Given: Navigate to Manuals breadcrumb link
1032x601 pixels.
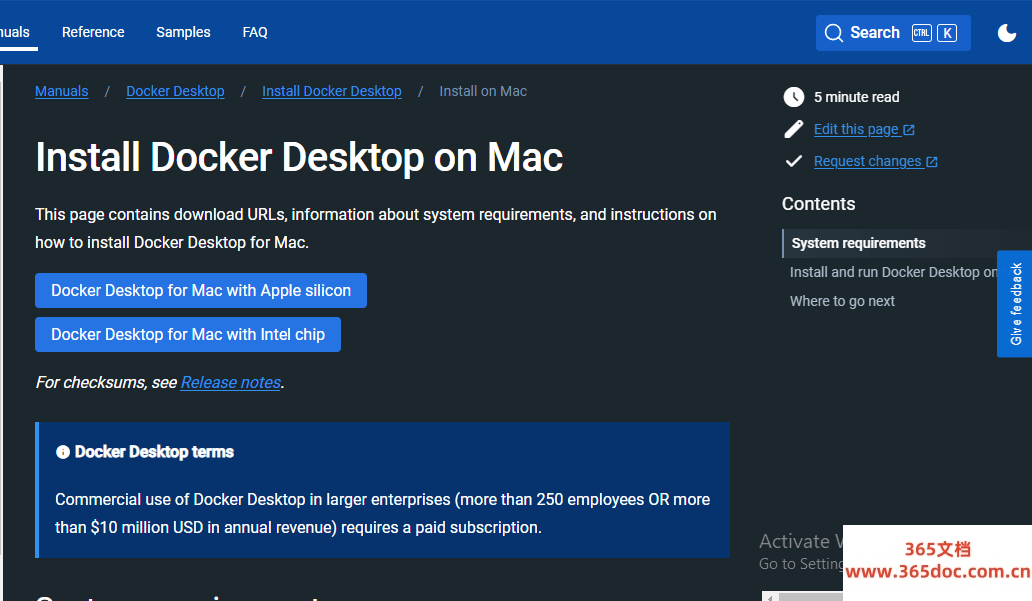Looking at the screenshot, I should point(61,91).
